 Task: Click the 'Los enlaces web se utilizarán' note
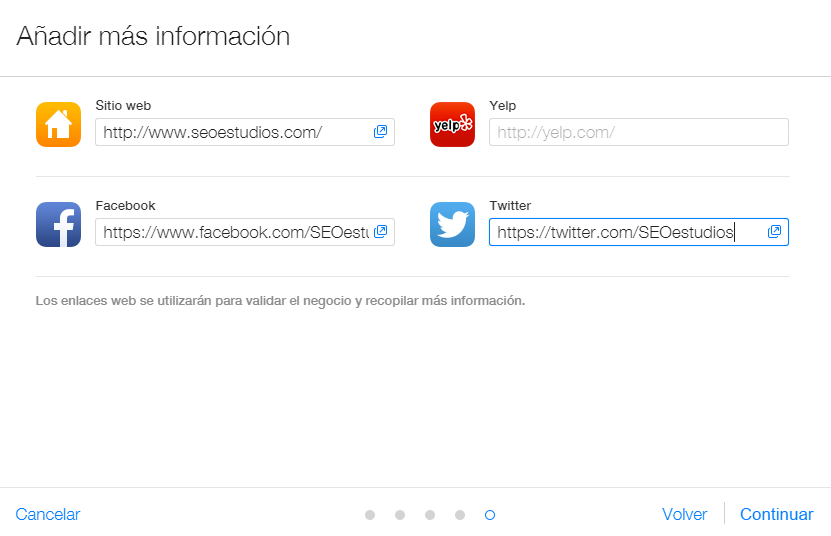[280, 301]
